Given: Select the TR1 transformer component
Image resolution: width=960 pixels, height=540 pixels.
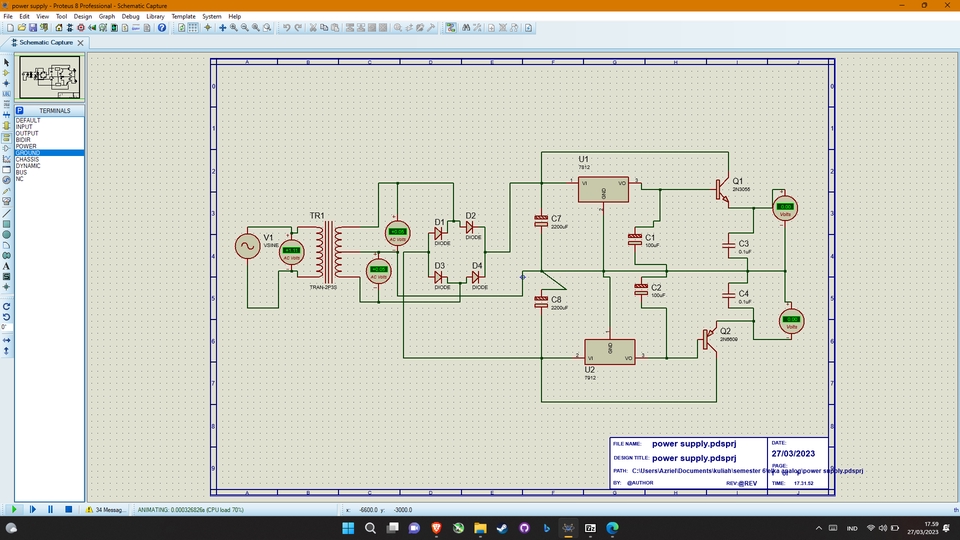Looking at the screenshot, I should click(x=329, y=252).
